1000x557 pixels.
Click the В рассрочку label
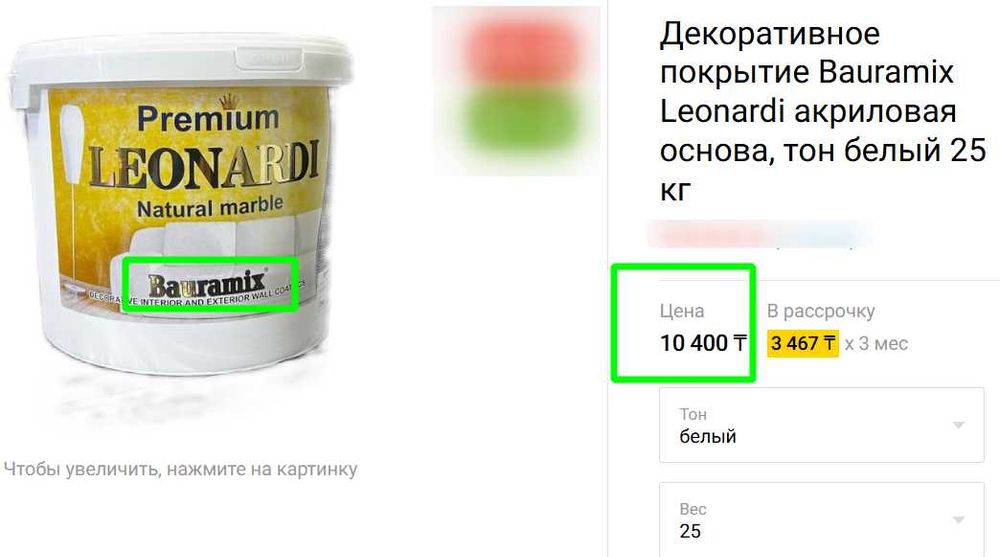[821, 311]
